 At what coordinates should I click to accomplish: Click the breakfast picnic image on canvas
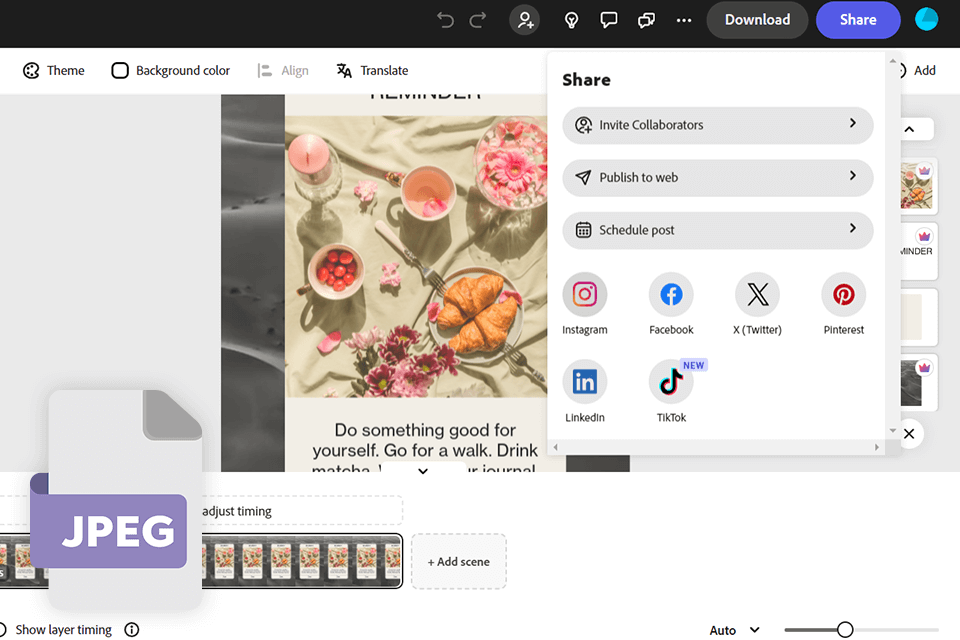(416, 256)
